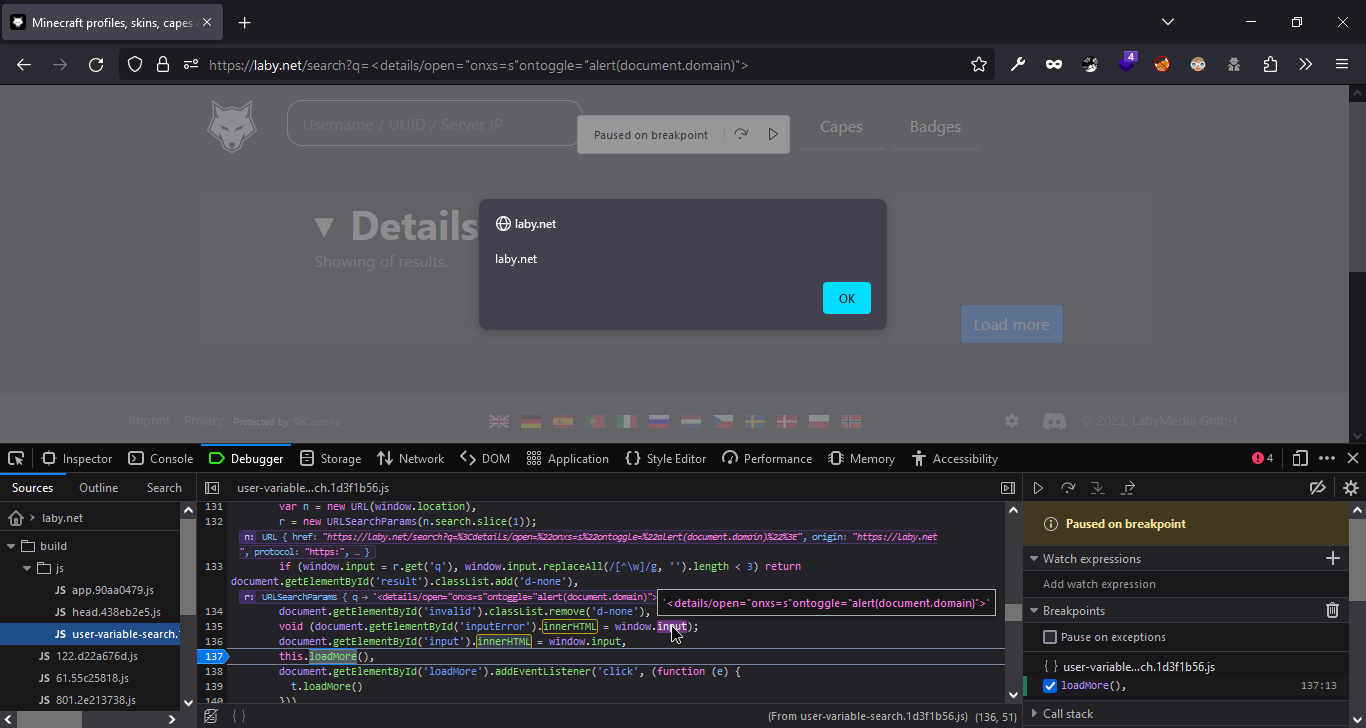1366x728 pixels.
Task: Click the tracking protection shield icon
Action: (135, 65)
